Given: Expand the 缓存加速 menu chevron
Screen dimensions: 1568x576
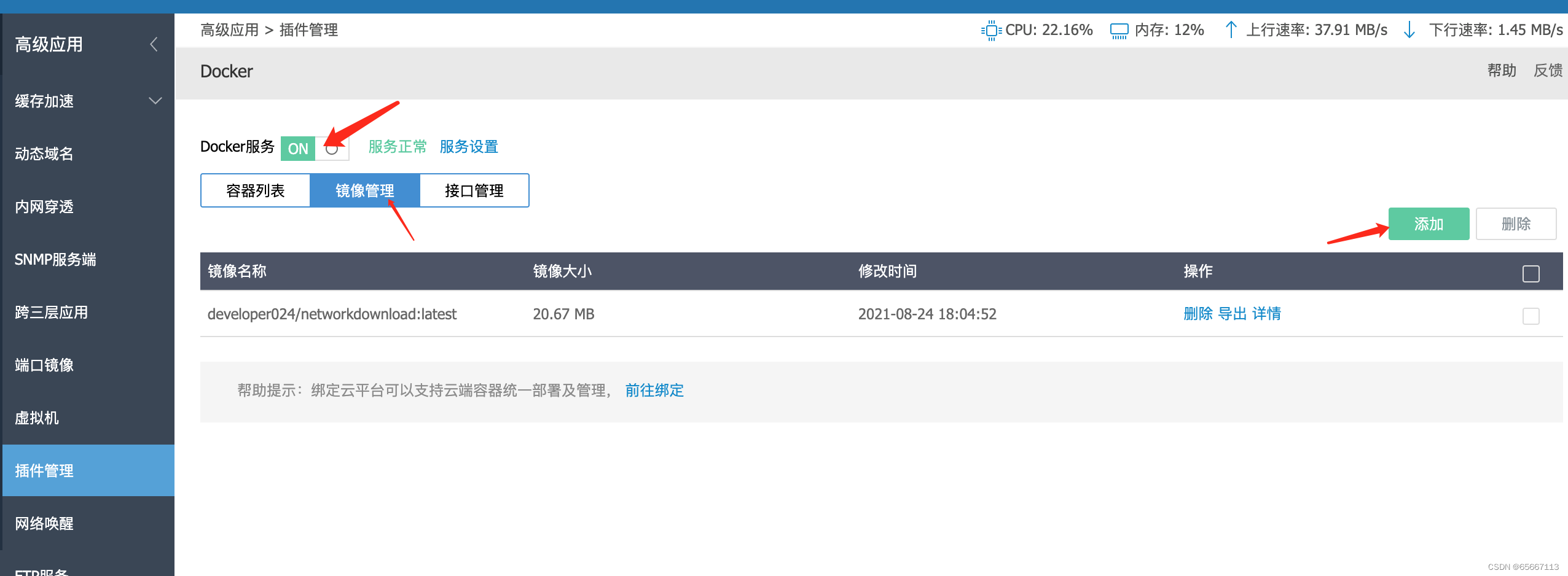Looking at the screenshot, I should pos(155,100).
